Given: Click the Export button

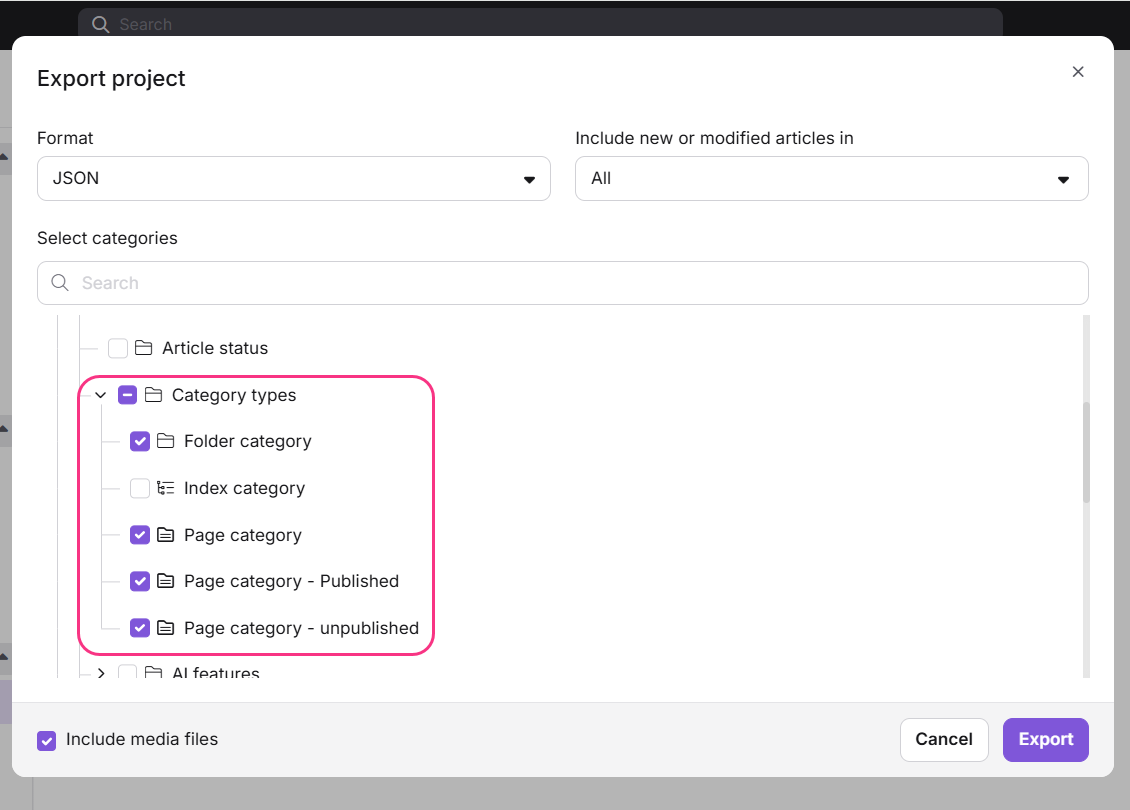Looking at the screenshot, I should (1046, 739).
